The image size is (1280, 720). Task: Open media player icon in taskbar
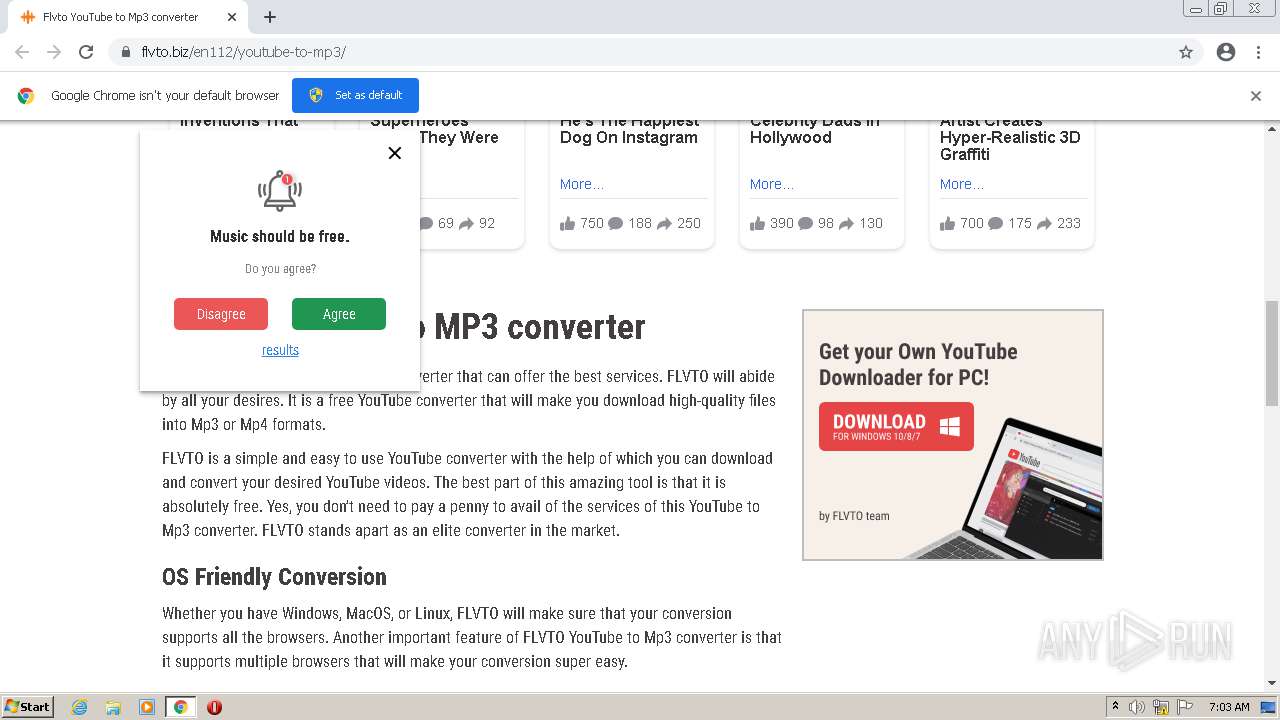pyautogui.click(x=147, y=707)
